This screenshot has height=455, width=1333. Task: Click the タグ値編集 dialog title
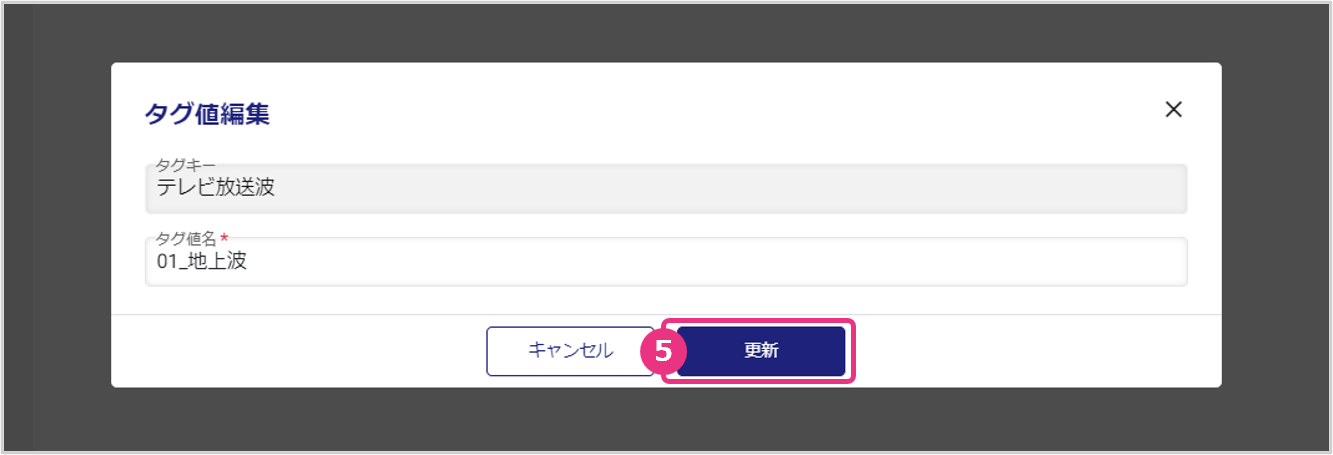207,114
